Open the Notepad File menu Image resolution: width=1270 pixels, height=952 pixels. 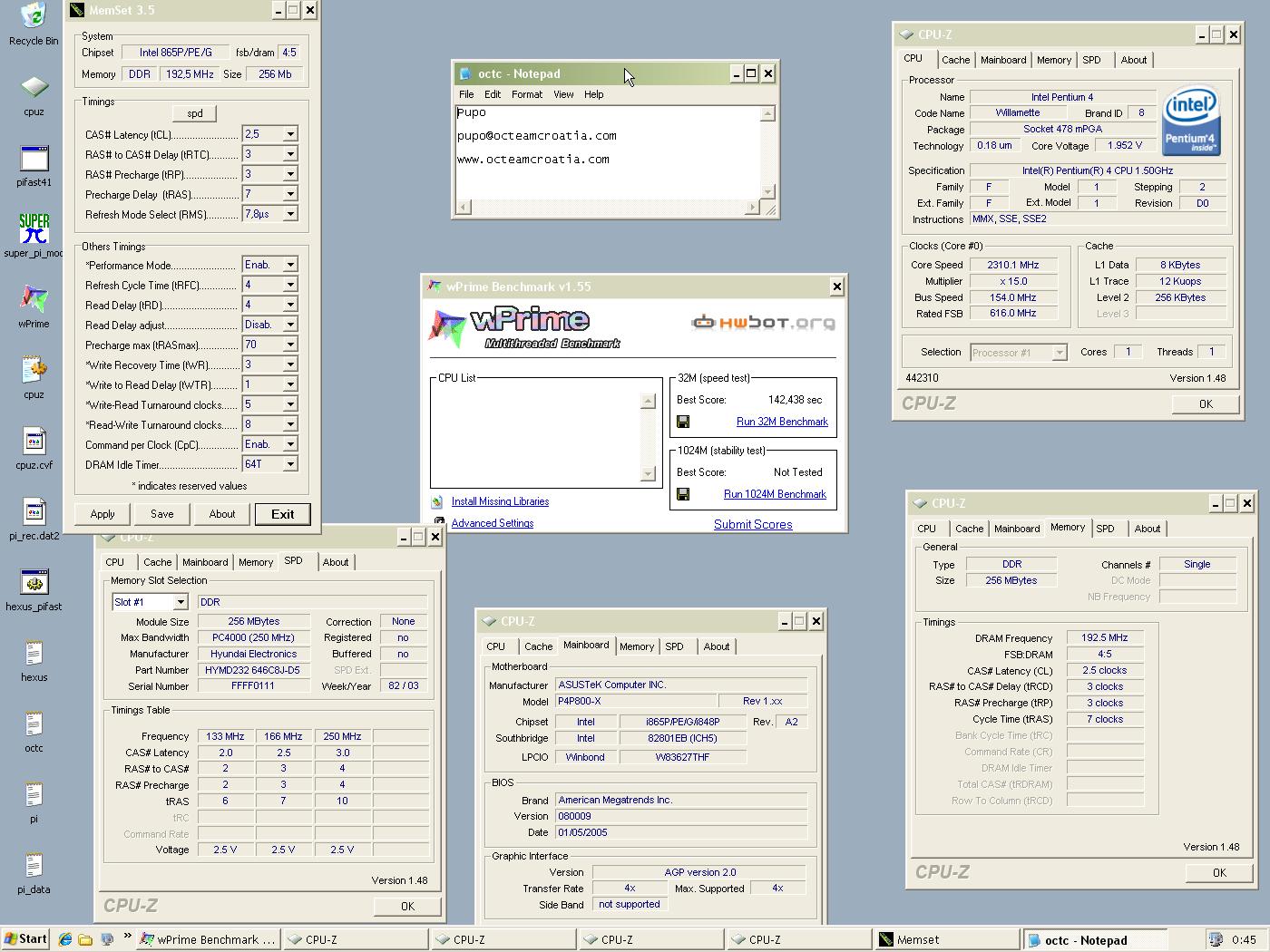click(466, 94)
